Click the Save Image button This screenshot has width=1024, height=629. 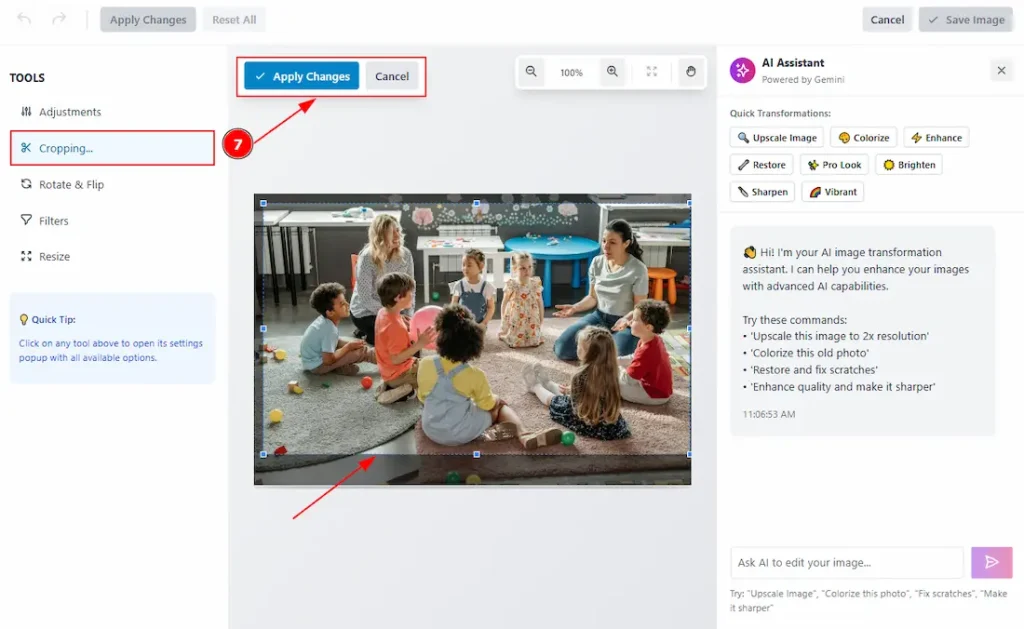[966, 20]
